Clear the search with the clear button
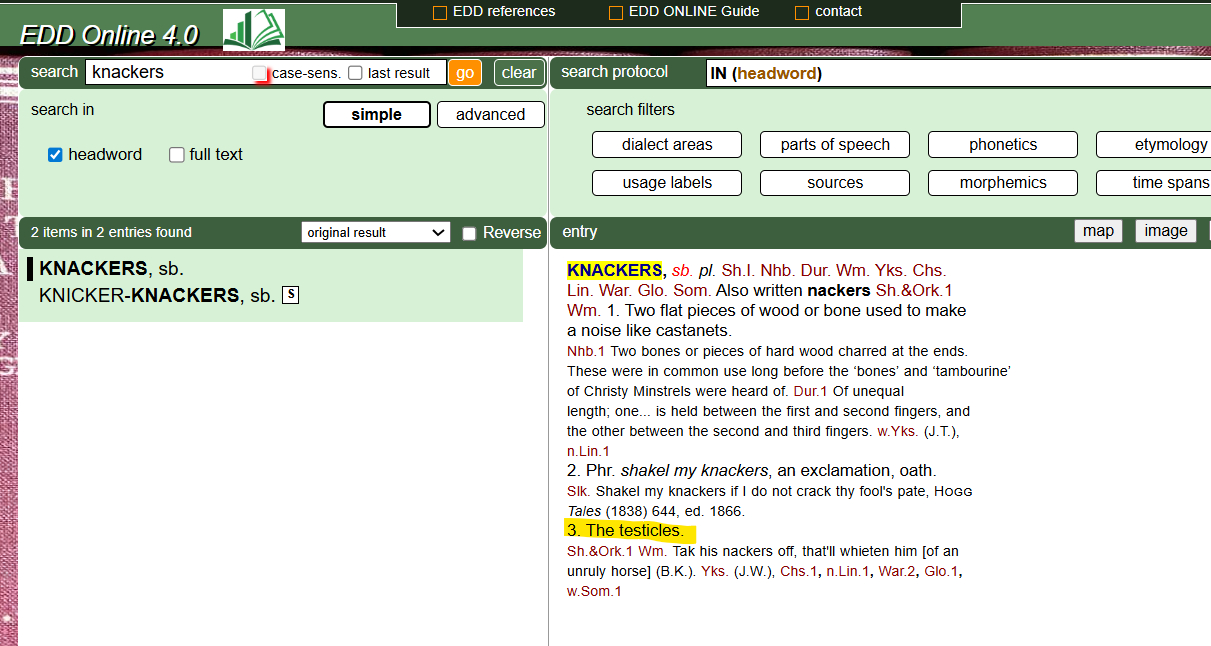 click(518, 72)
